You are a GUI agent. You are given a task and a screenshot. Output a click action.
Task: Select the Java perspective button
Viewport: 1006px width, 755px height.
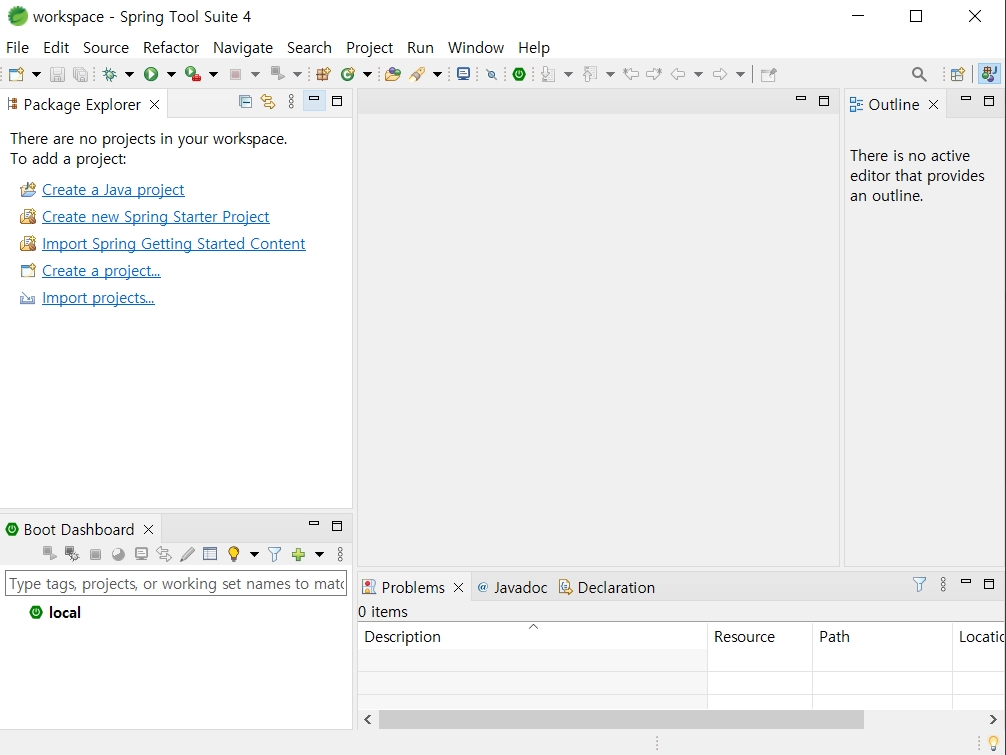tap(989, 74)
